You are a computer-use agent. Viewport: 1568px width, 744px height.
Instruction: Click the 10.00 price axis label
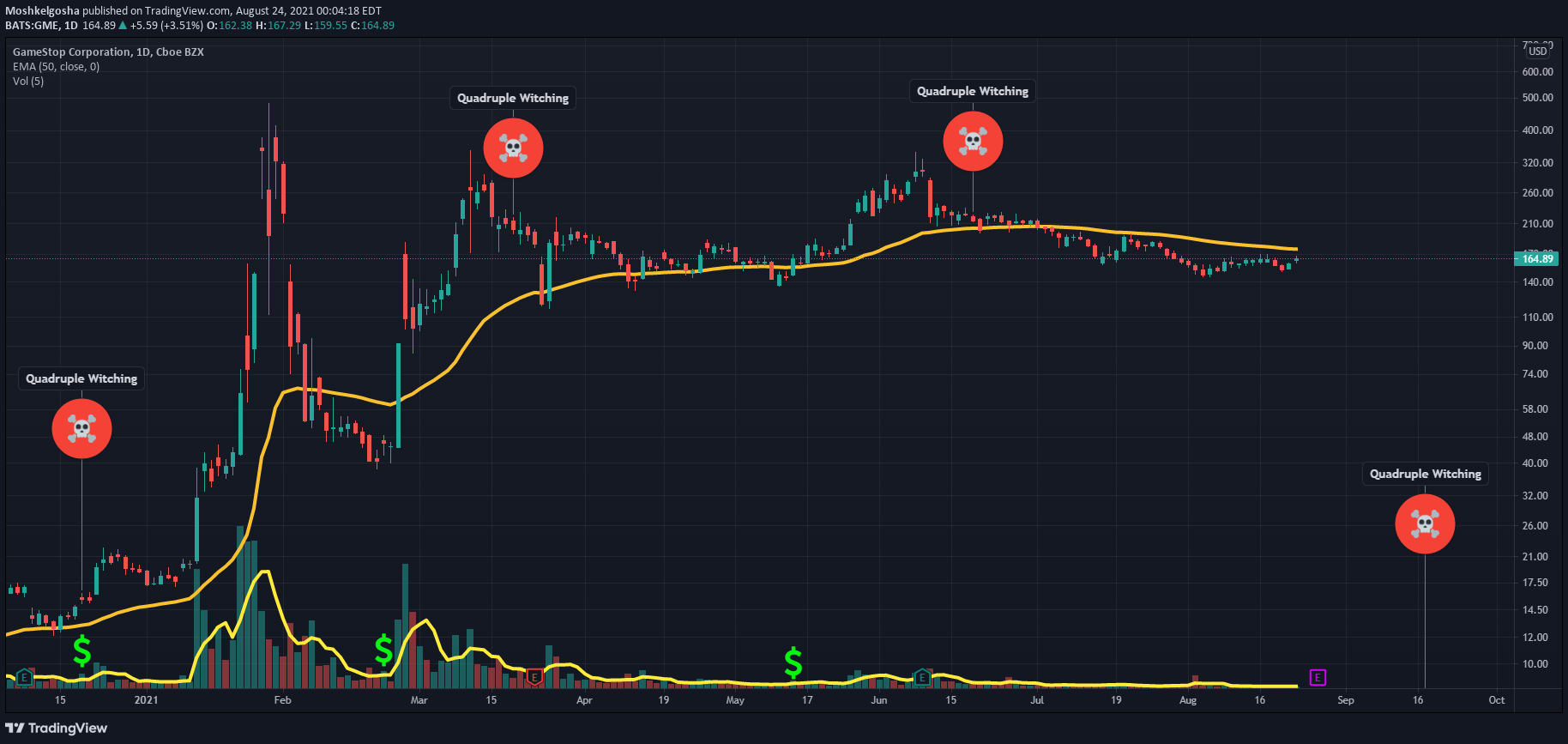pyautogui.click(x=1535, y=664)
